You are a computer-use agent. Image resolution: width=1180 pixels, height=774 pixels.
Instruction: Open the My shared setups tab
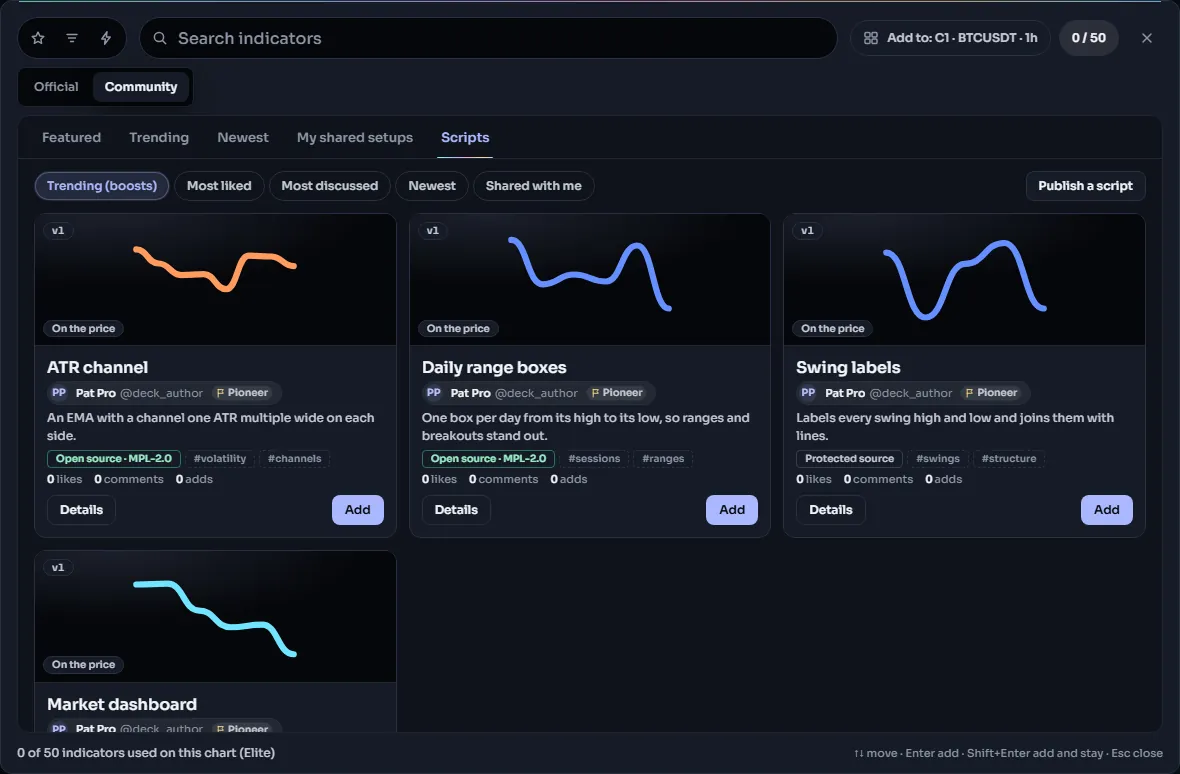tap(354, 138)
